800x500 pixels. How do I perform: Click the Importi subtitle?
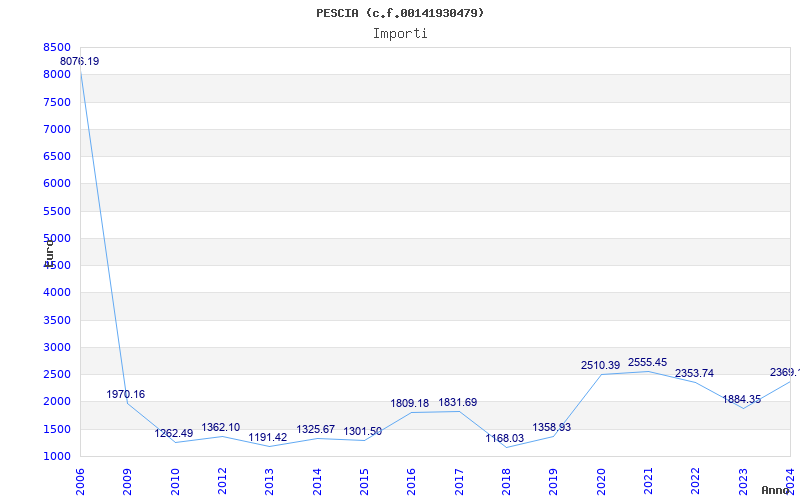tap(400, 34)
